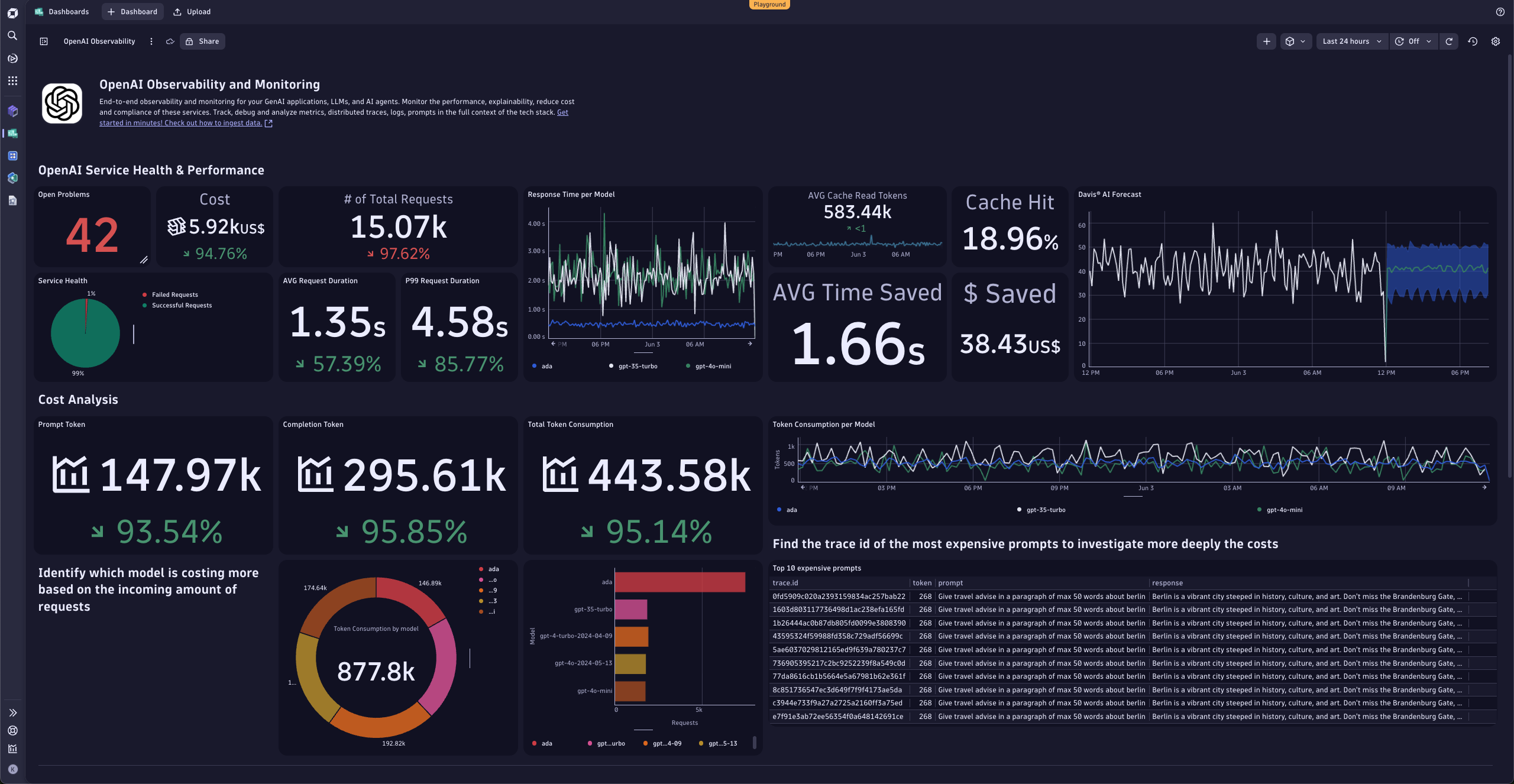Open the three-dot menu beside OpenAI Observability
The image size is (1514, 784).
tap(151, 41)
